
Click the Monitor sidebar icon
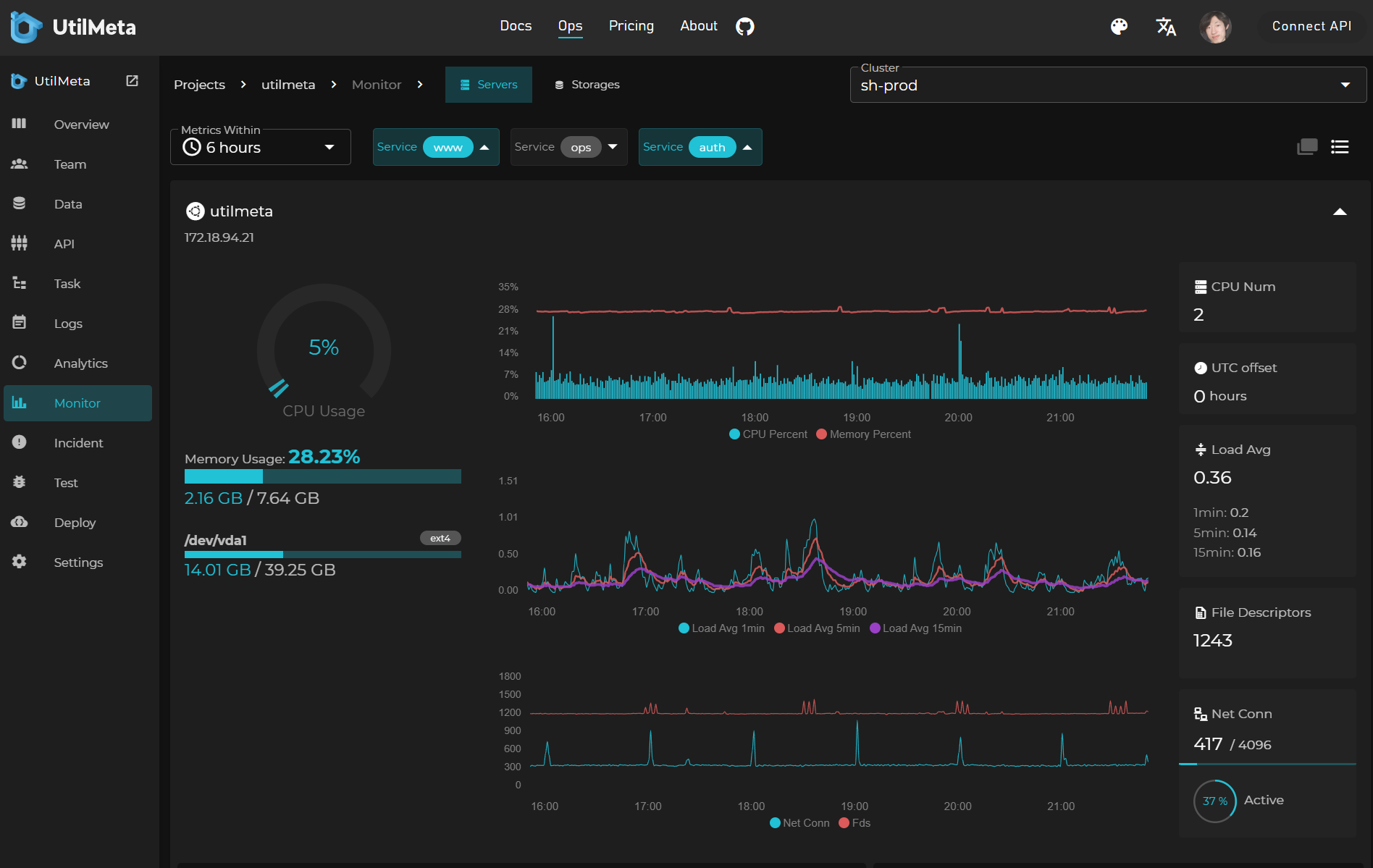point(20,403)
